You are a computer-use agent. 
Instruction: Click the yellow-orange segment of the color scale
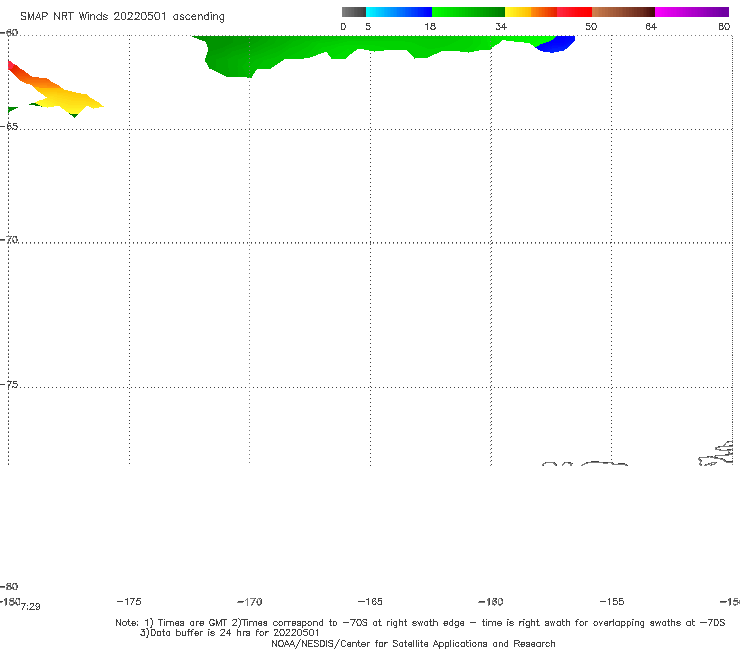tap(531, 12)
